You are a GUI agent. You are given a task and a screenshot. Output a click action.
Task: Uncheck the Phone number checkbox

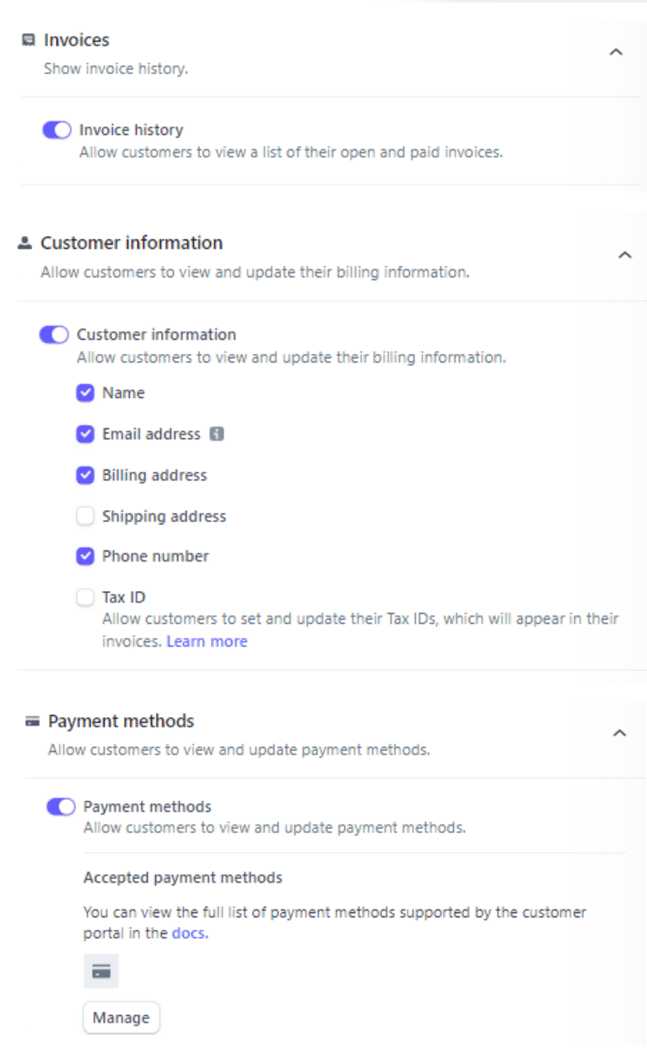click(85, 556)
